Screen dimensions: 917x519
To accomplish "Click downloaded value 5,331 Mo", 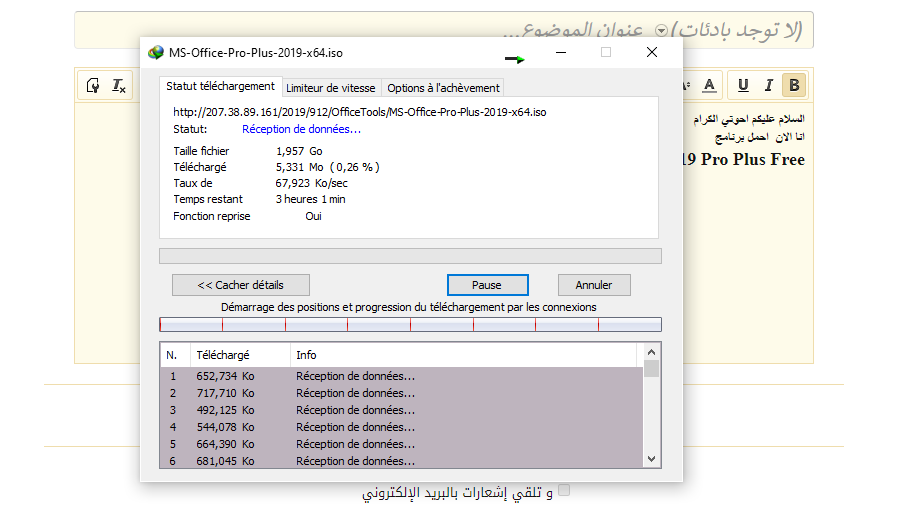I will (299, 167).
